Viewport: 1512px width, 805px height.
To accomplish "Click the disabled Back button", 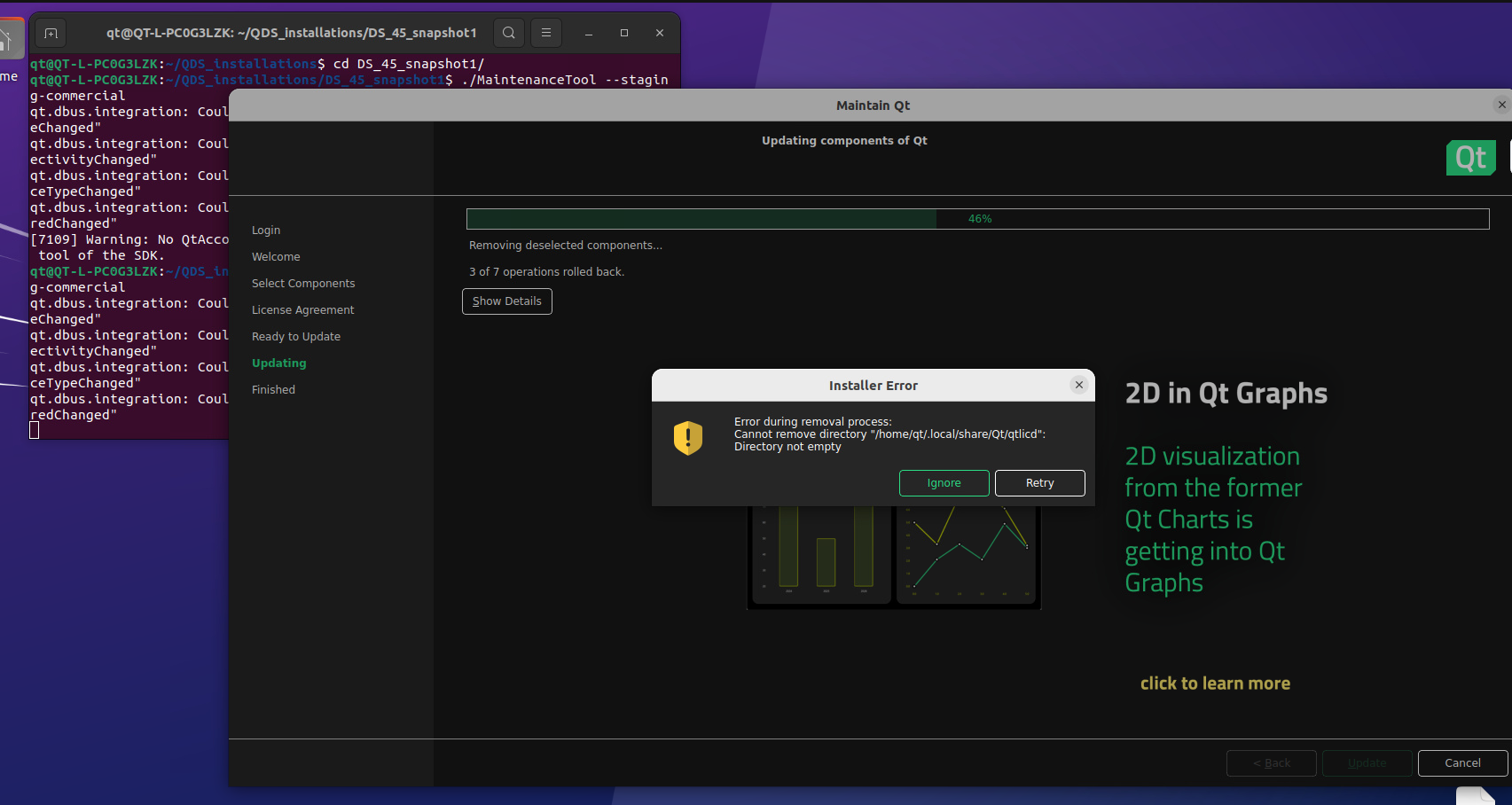I will pyautogui.click(x=1271, y=763).
